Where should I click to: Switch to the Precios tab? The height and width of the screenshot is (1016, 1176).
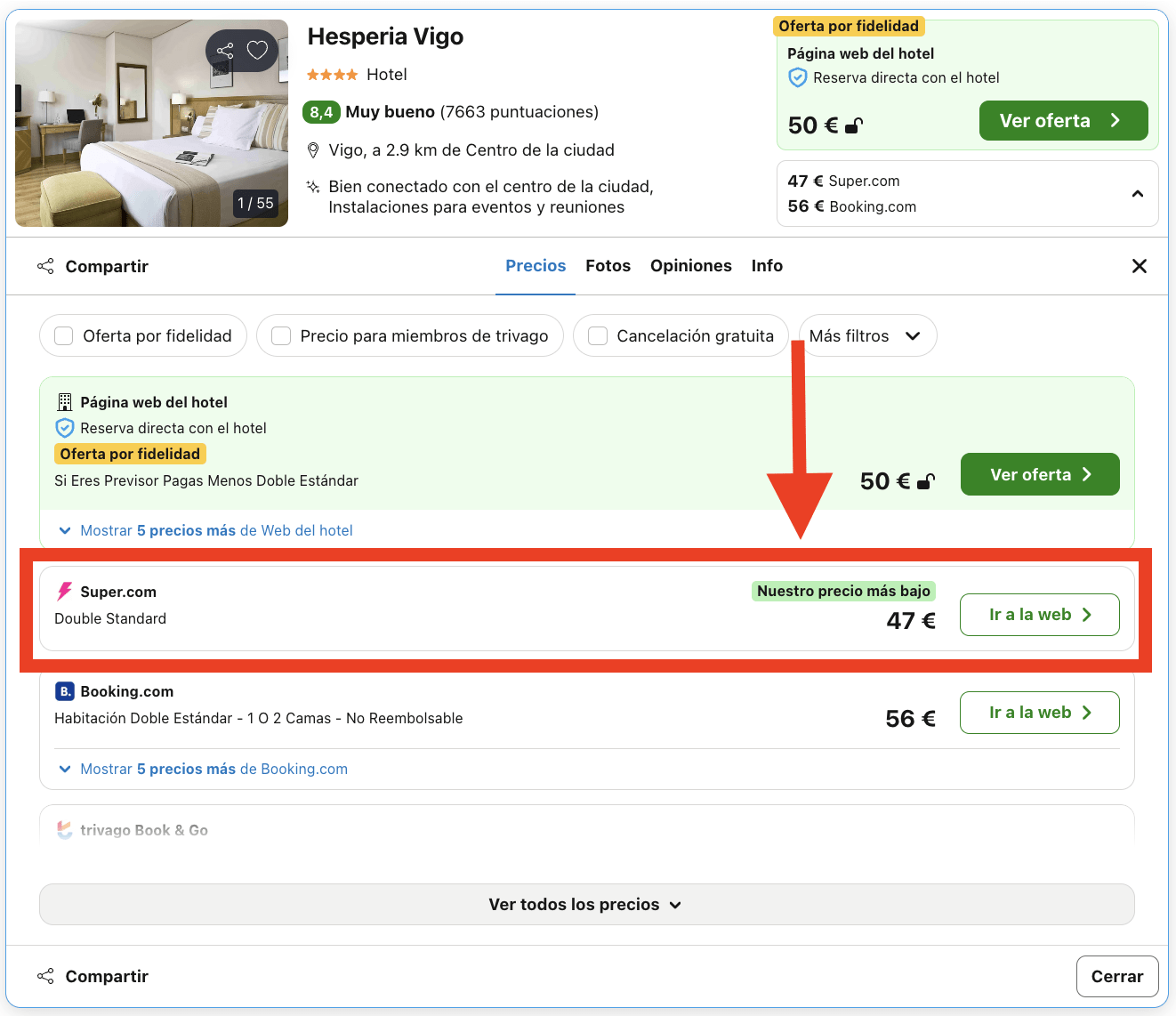(x=536, y=266)
